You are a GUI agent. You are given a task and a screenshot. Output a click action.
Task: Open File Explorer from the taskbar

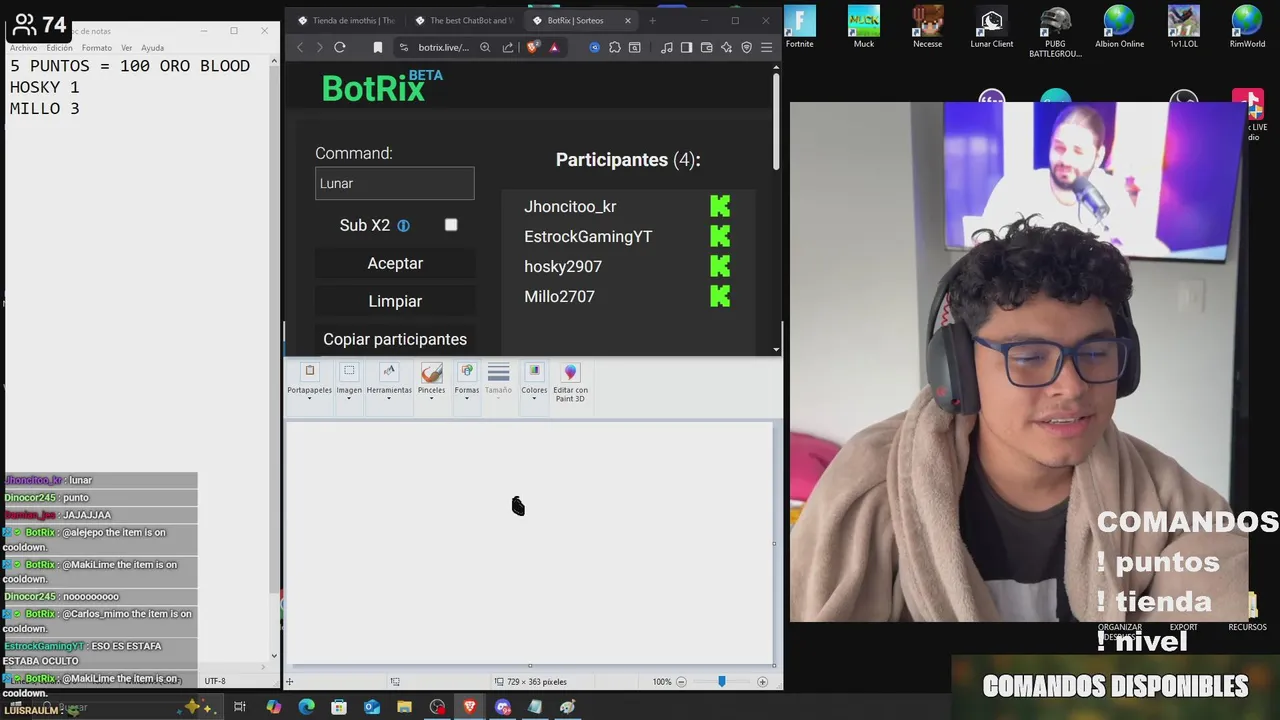click(x=404, y=707)
